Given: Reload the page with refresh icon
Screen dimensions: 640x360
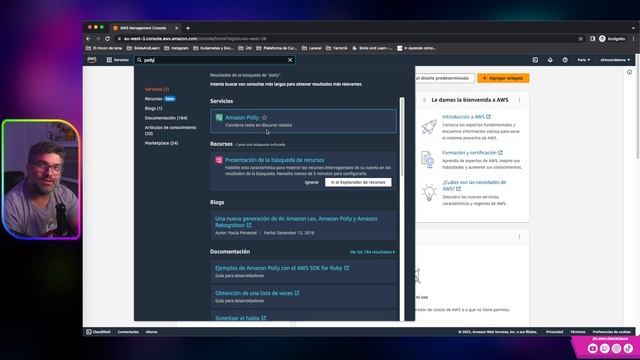Looking at the screenshot, I should pyautogui.click(x=107, y=39).
